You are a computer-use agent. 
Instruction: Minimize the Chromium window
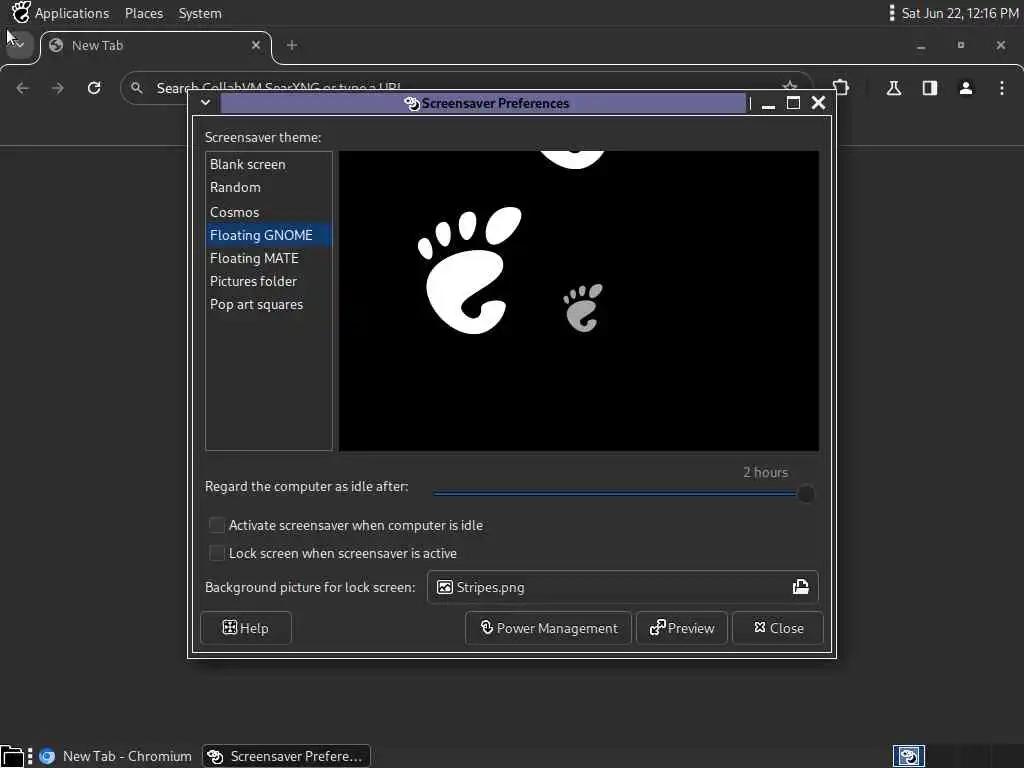pyautogui.click(x=921, y=46)
